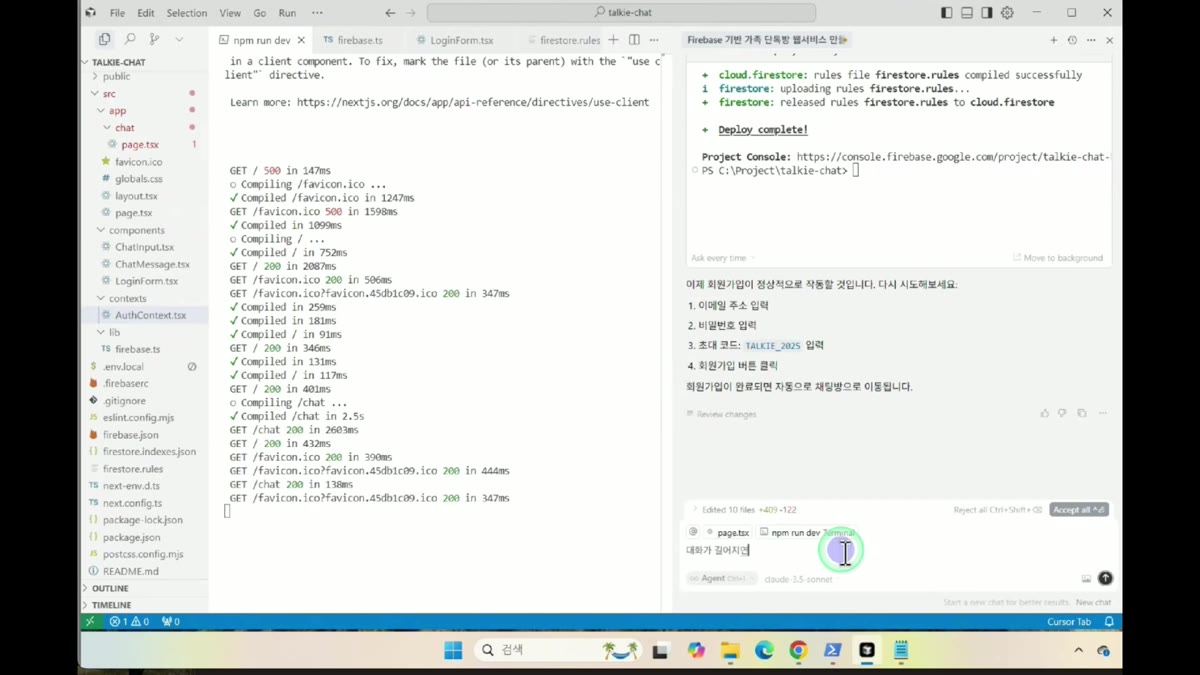
Task: Open the remote window status icon
Action: (90, 622)
